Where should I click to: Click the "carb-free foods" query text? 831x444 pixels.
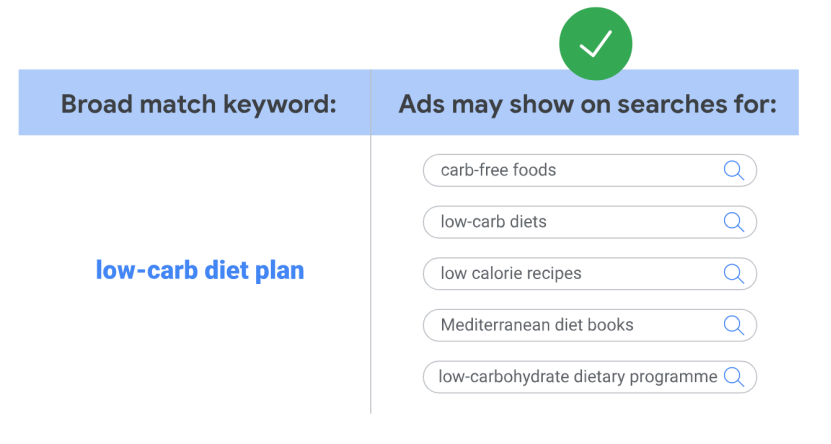[x=498, y=170]
